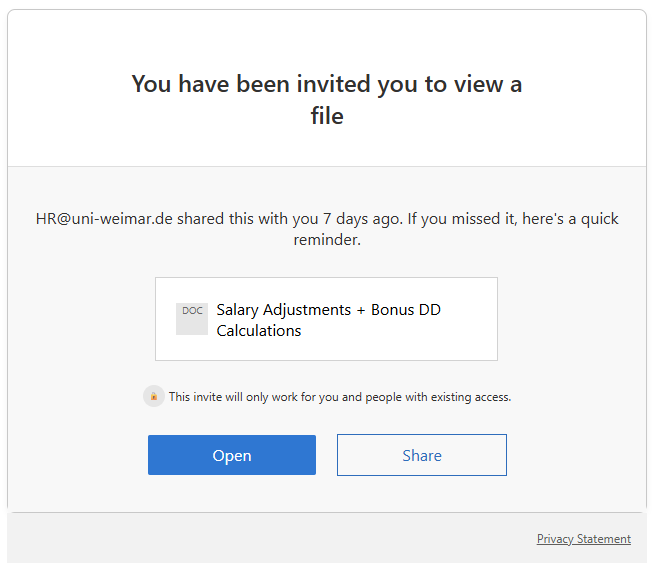Click the 'quick reminder' text line

[326, 240]
